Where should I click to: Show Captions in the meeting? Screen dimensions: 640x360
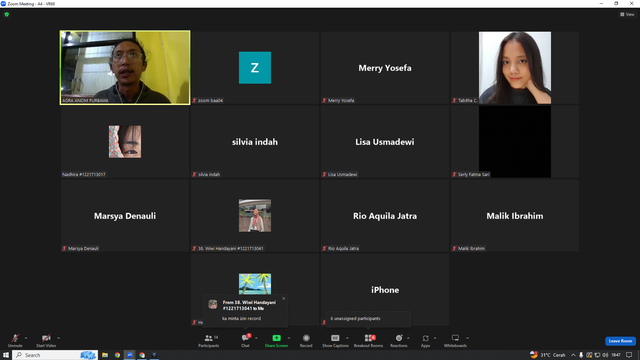tap(335, 340)
